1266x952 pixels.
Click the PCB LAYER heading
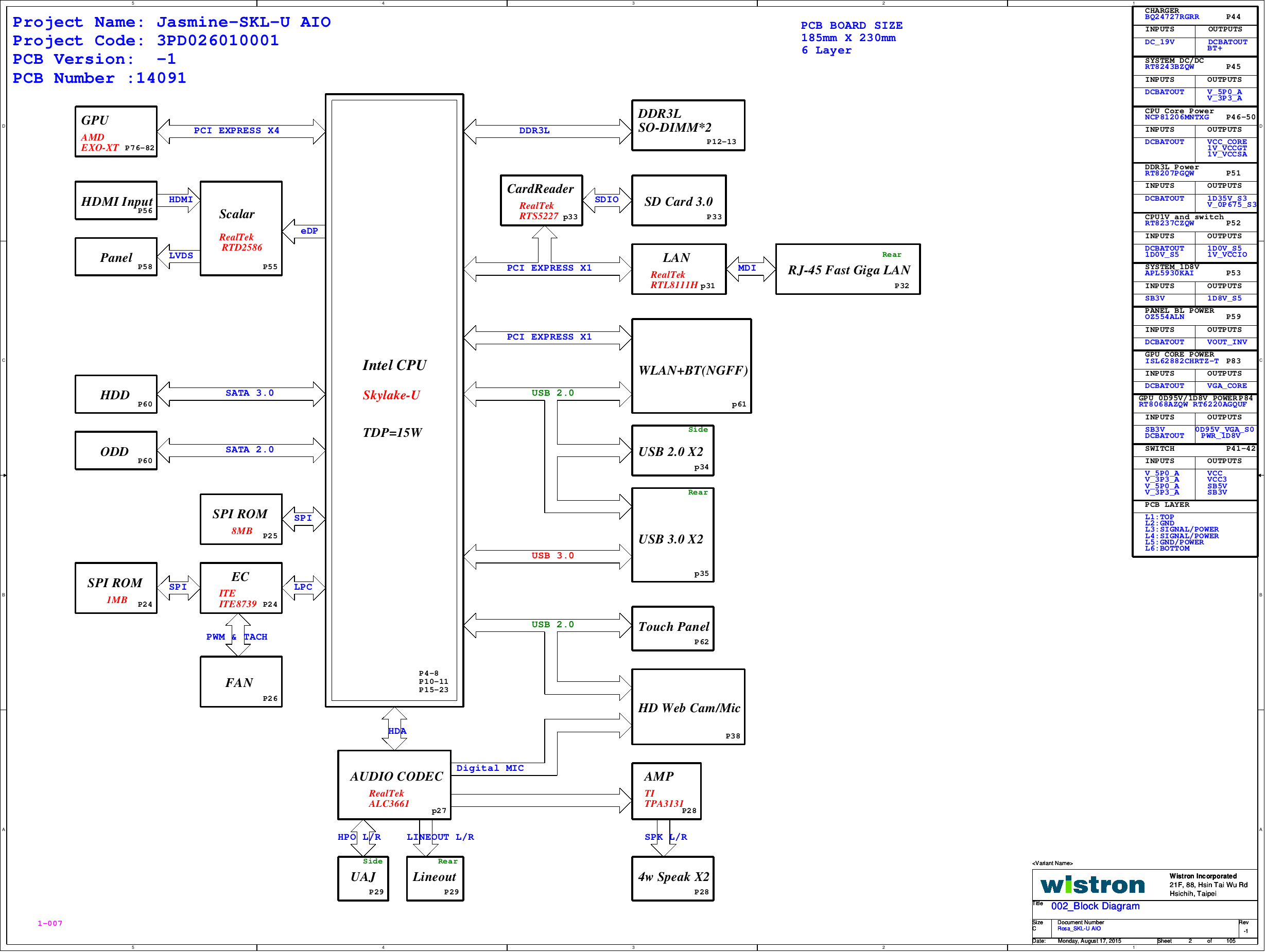pyautogui.click(x=1167, y=505)
